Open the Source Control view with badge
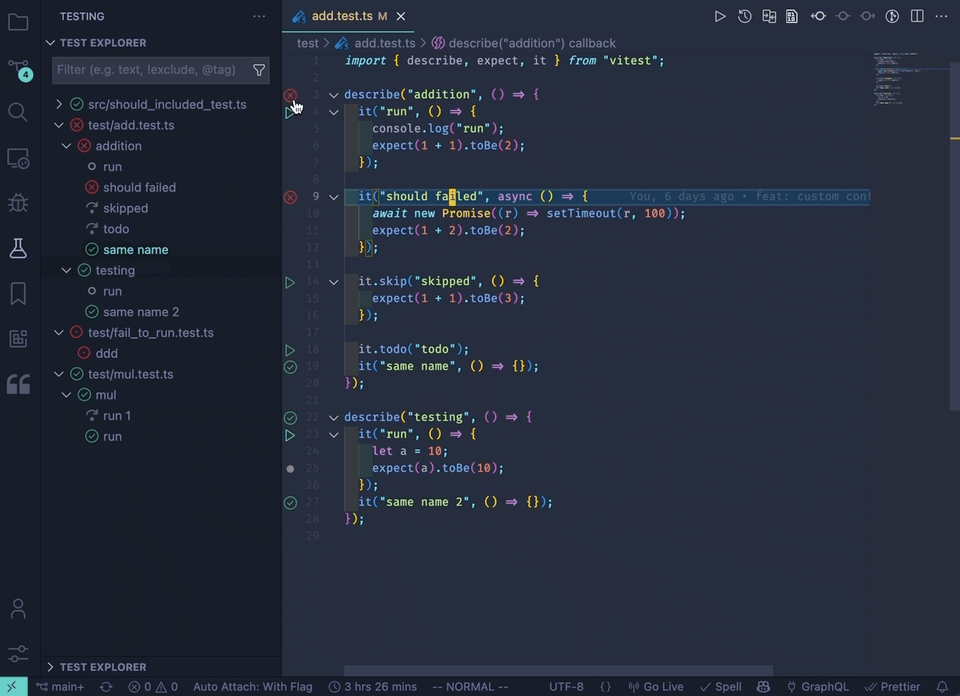 pos(18,68)
